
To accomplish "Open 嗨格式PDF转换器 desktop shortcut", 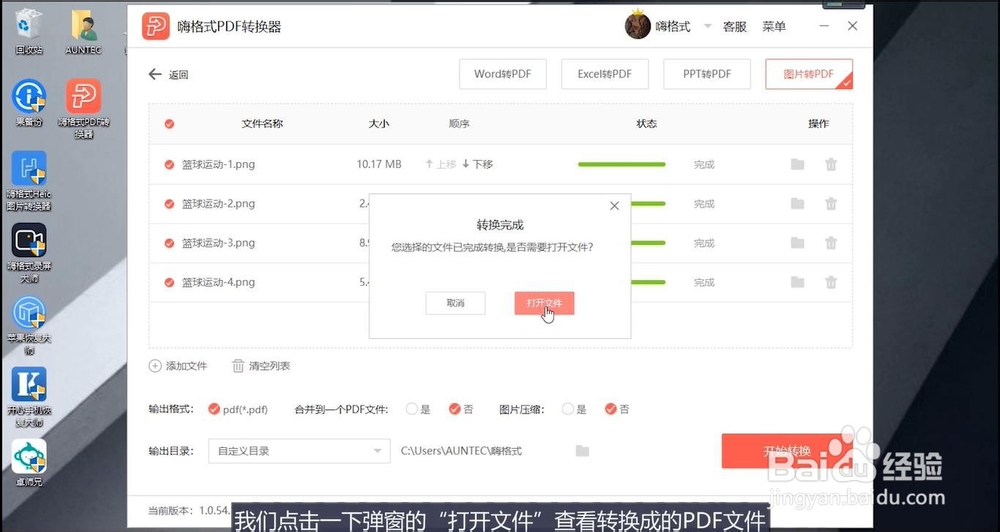I will click(x=84, y=108).
